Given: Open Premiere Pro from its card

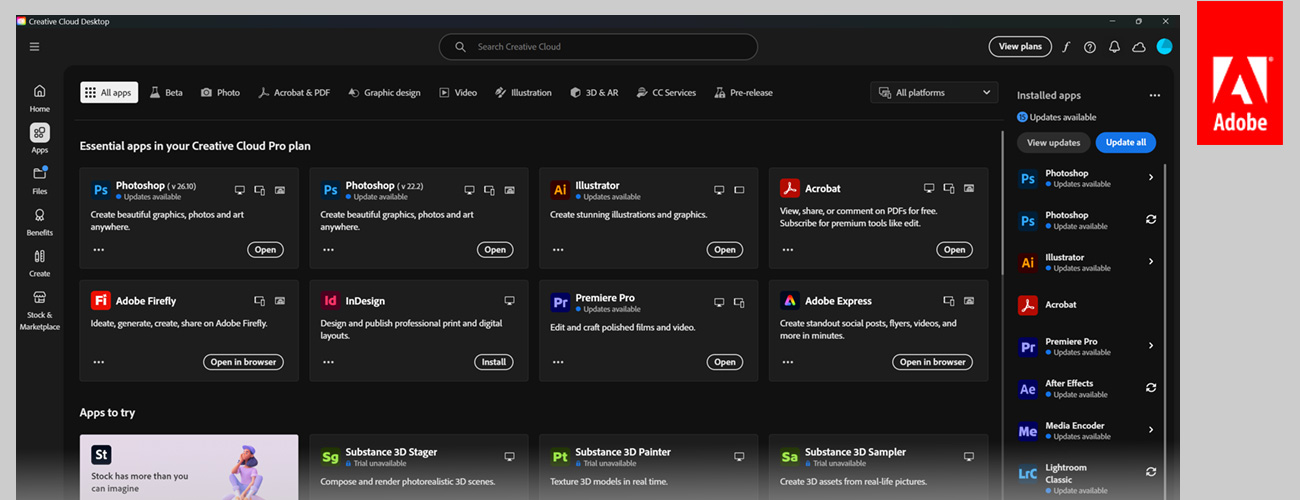Looking at the screenshot, I should pos(725,362).
